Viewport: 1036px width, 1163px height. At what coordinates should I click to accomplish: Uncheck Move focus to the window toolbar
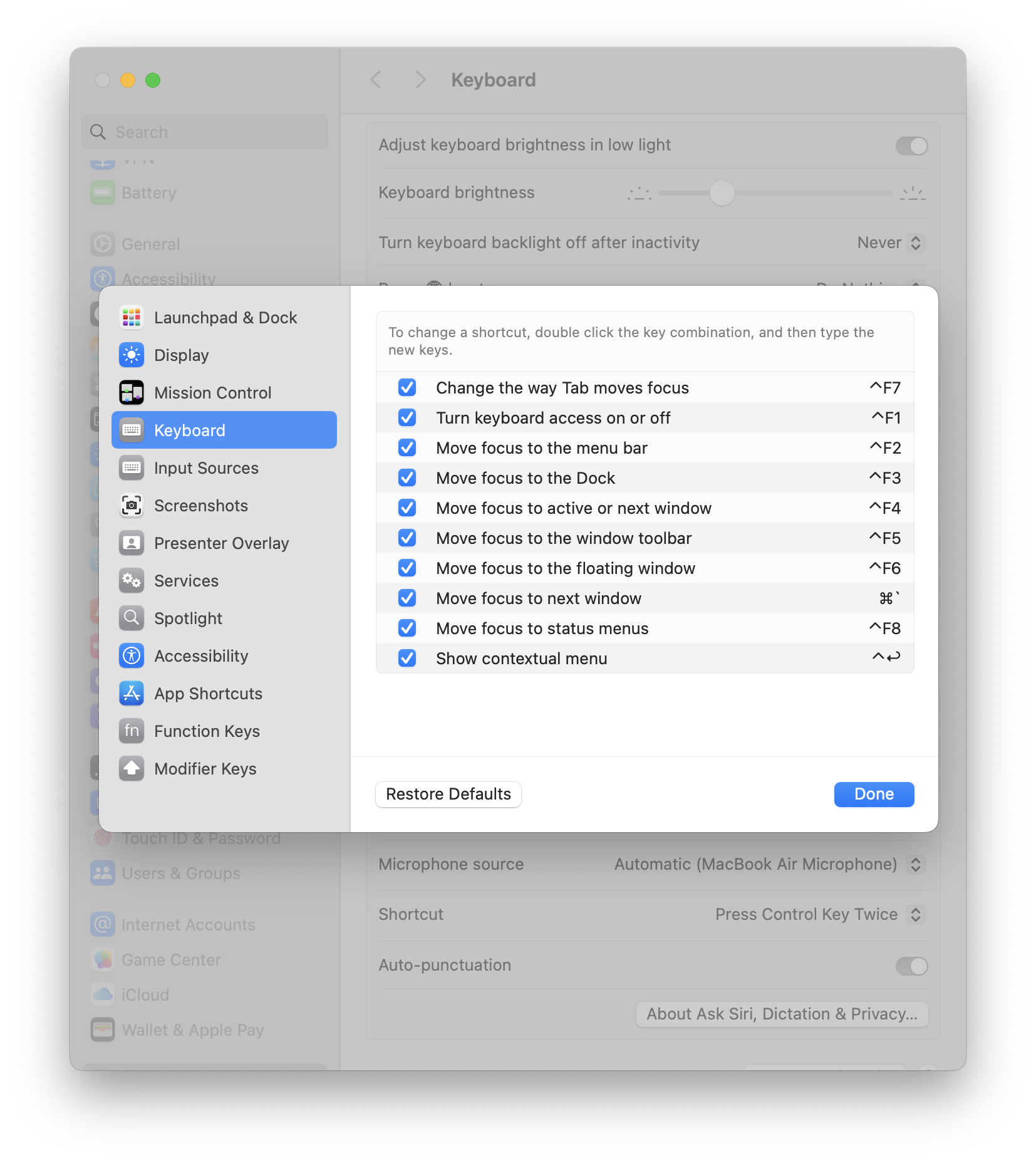click(407, 538)
